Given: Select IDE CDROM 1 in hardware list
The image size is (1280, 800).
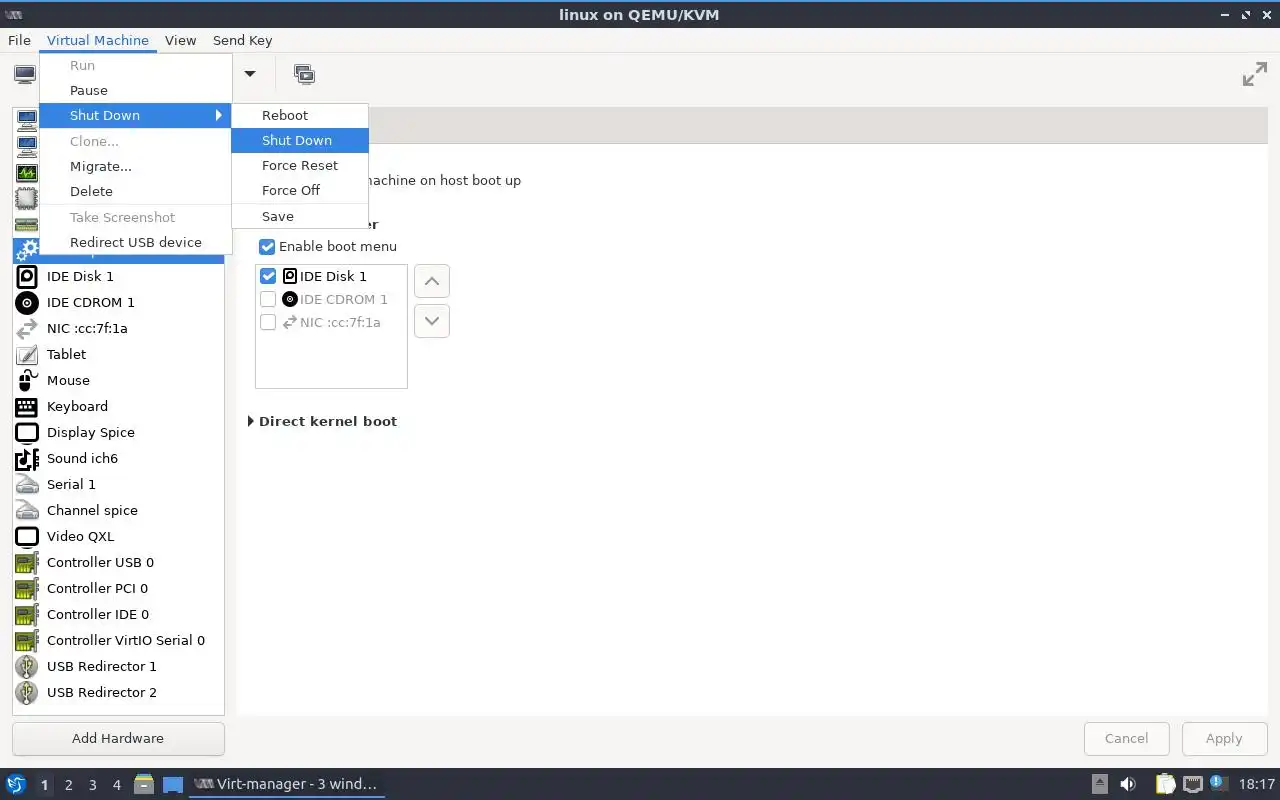Looking at the screenshot, I should 118,302.
